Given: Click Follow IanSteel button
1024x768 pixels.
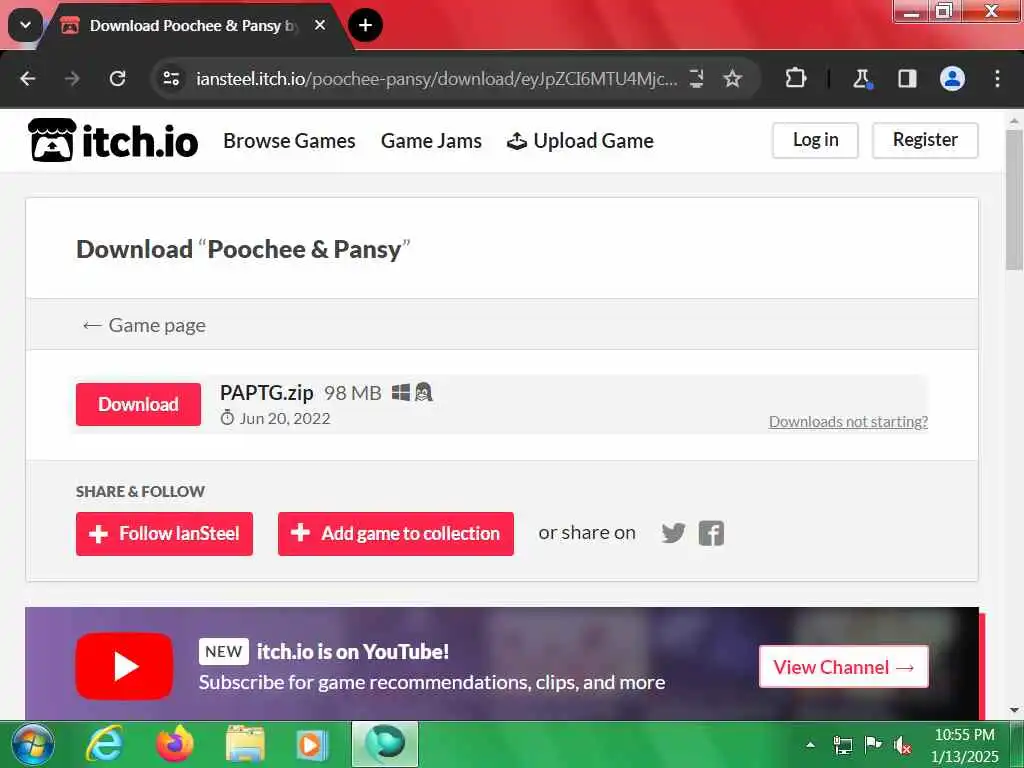Looking at the screenshot, I should [x=165, y=534].
